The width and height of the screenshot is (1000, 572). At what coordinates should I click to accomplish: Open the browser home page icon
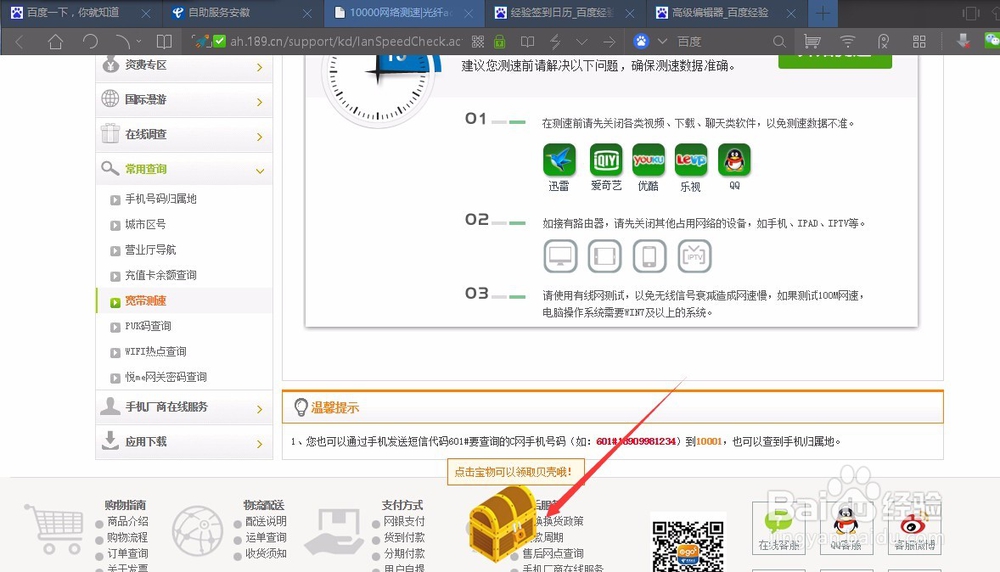(55, 42)
